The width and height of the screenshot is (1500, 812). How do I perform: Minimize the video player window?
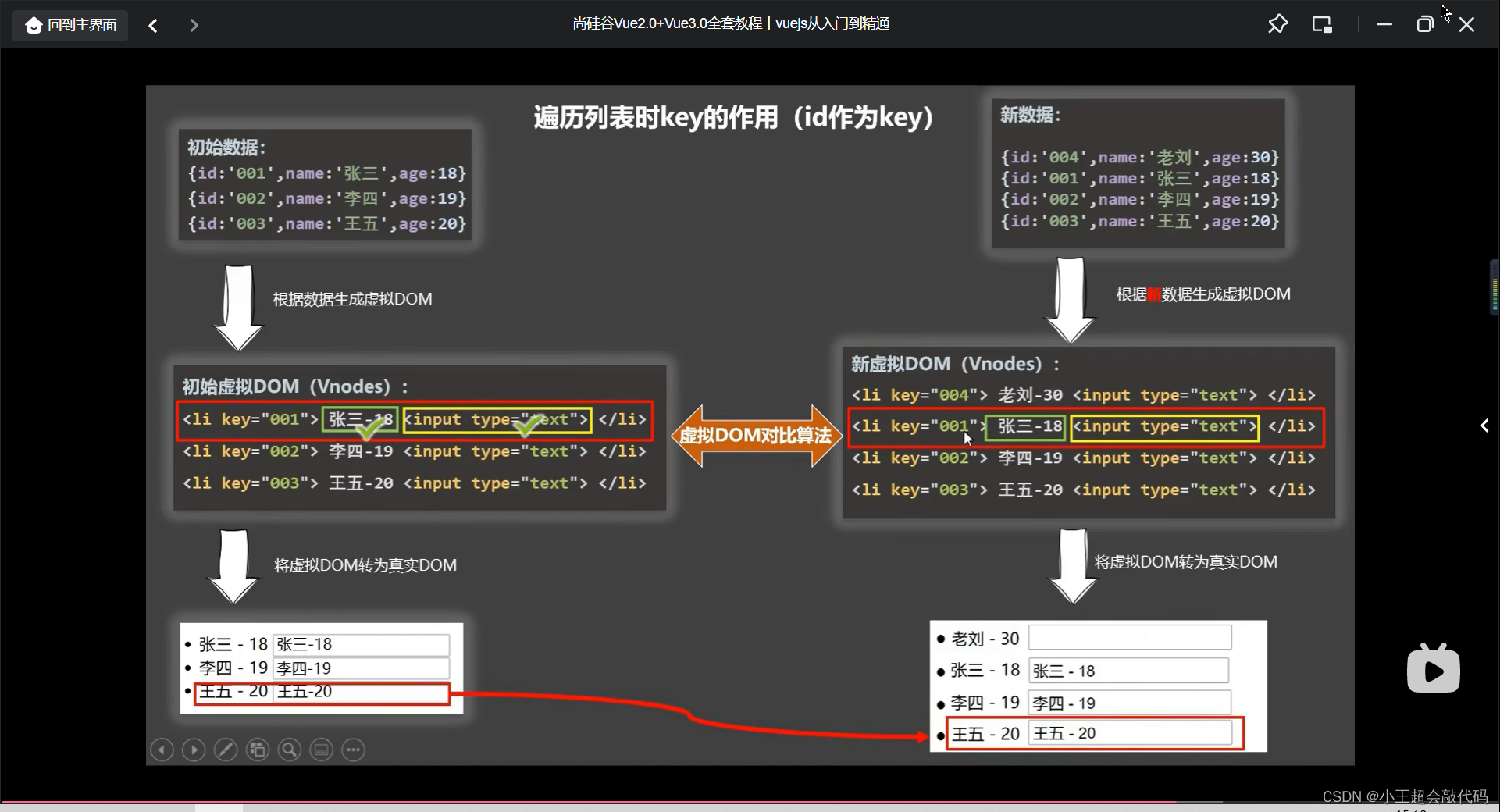coord(1384,24)
